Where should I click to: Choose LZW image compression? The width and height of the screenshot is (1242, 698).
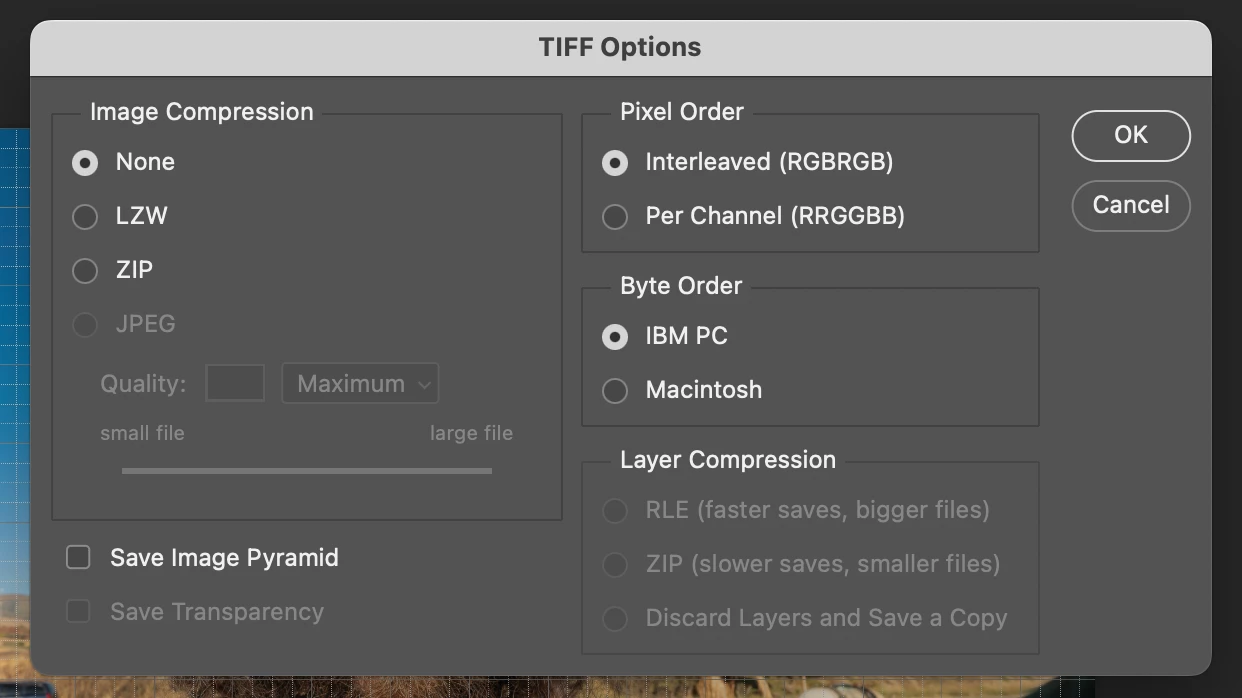[85, 216]
